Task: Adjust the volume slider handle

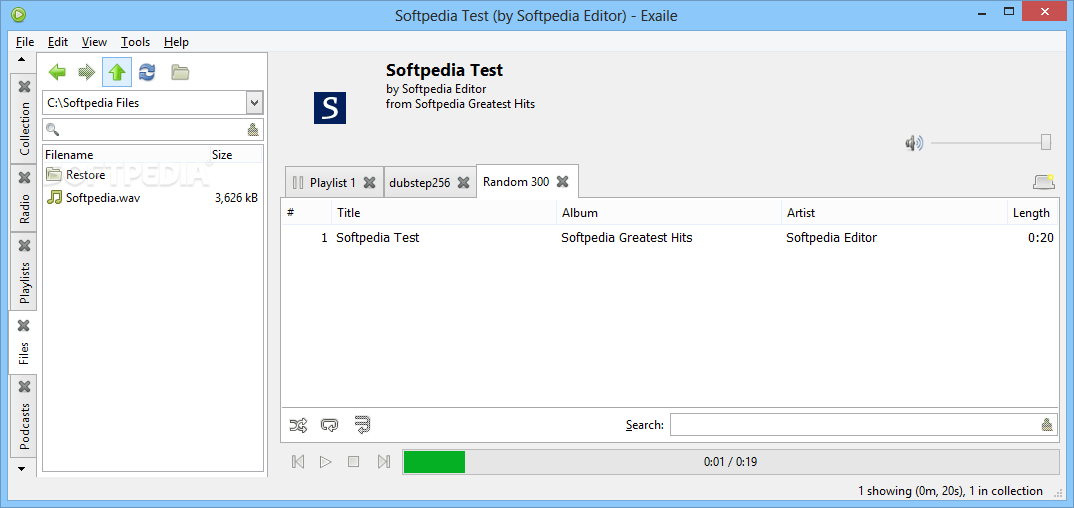Action: [1046, 142]
